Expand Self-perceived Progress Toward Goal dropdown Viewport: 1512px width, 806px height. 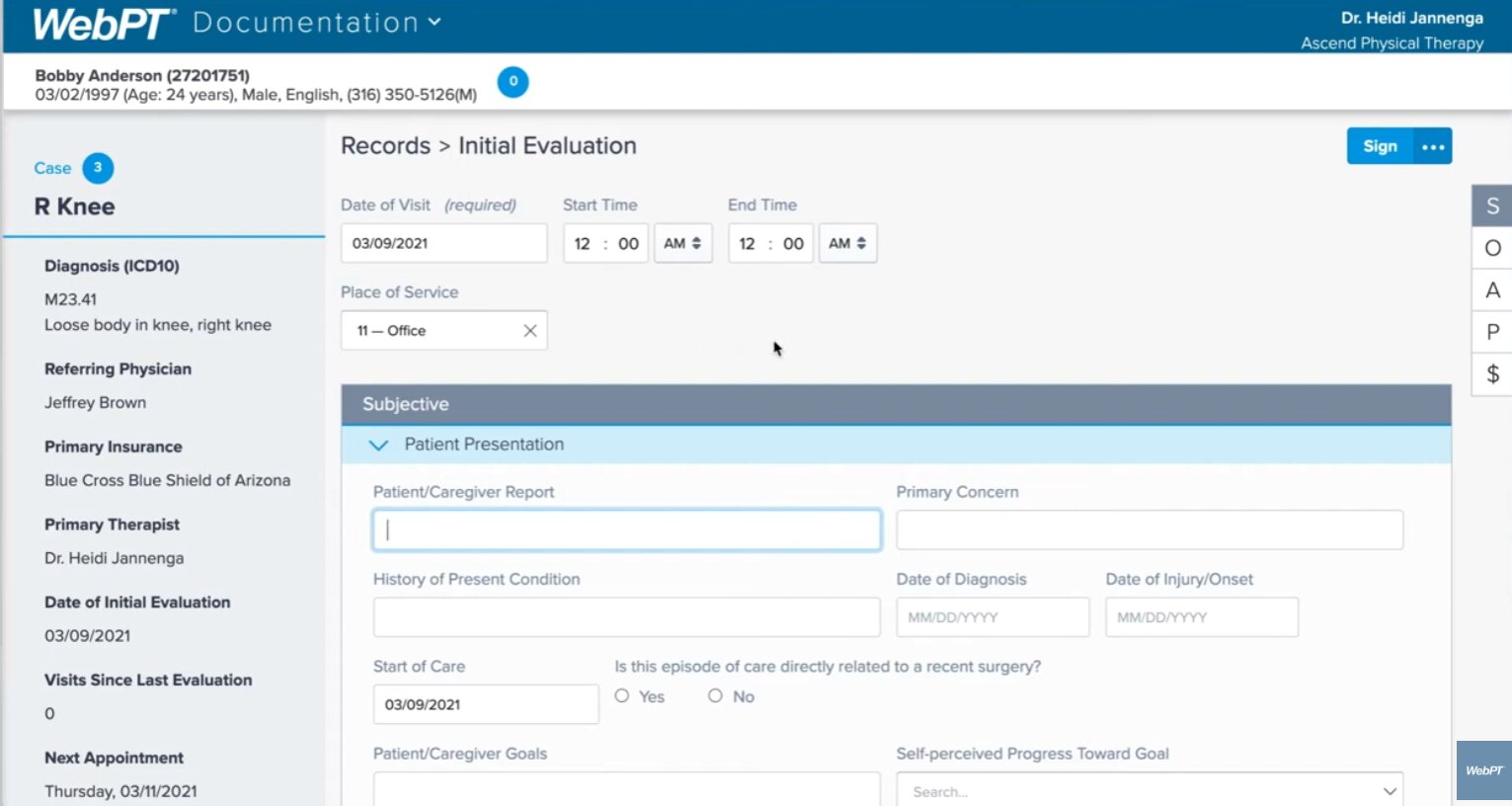click(1389, 791)
